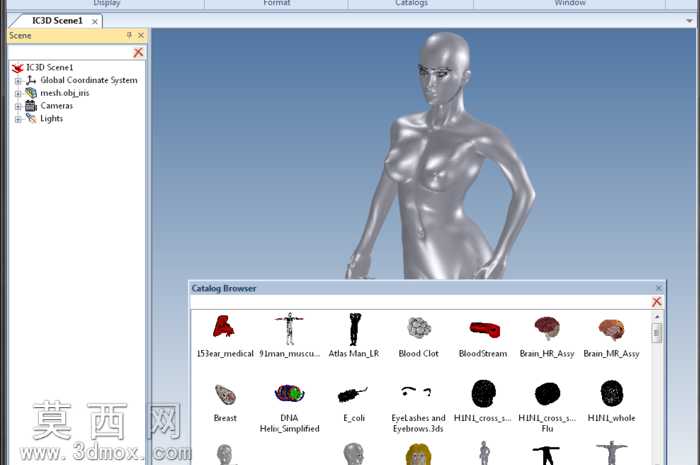Click the Catalog Browser scrollbar thumb
Viewport: 700px width, 465px height.
pyautogui.click(x=656, y=333)
